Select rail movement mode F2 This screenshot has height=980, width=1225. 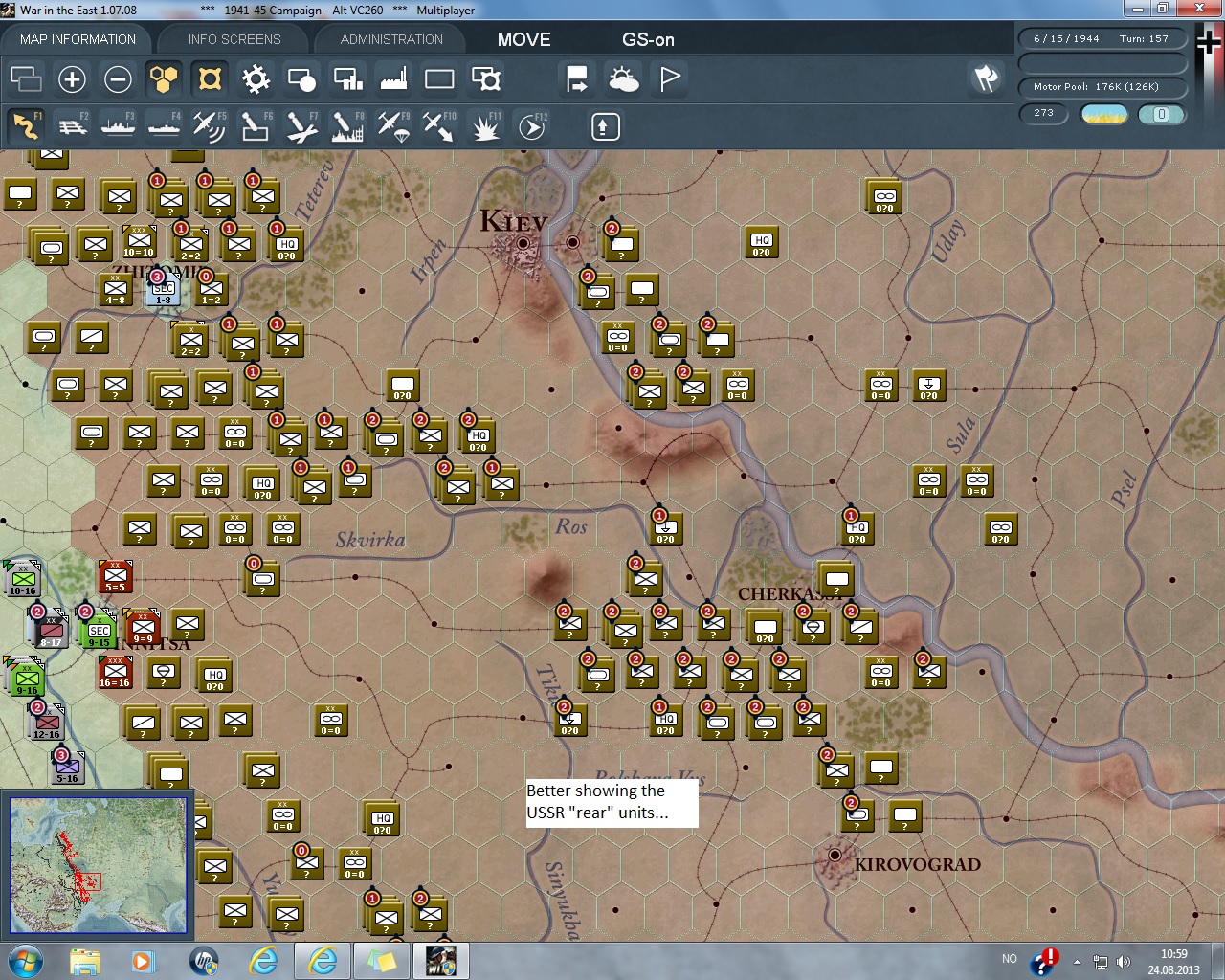tap(72, 126)
